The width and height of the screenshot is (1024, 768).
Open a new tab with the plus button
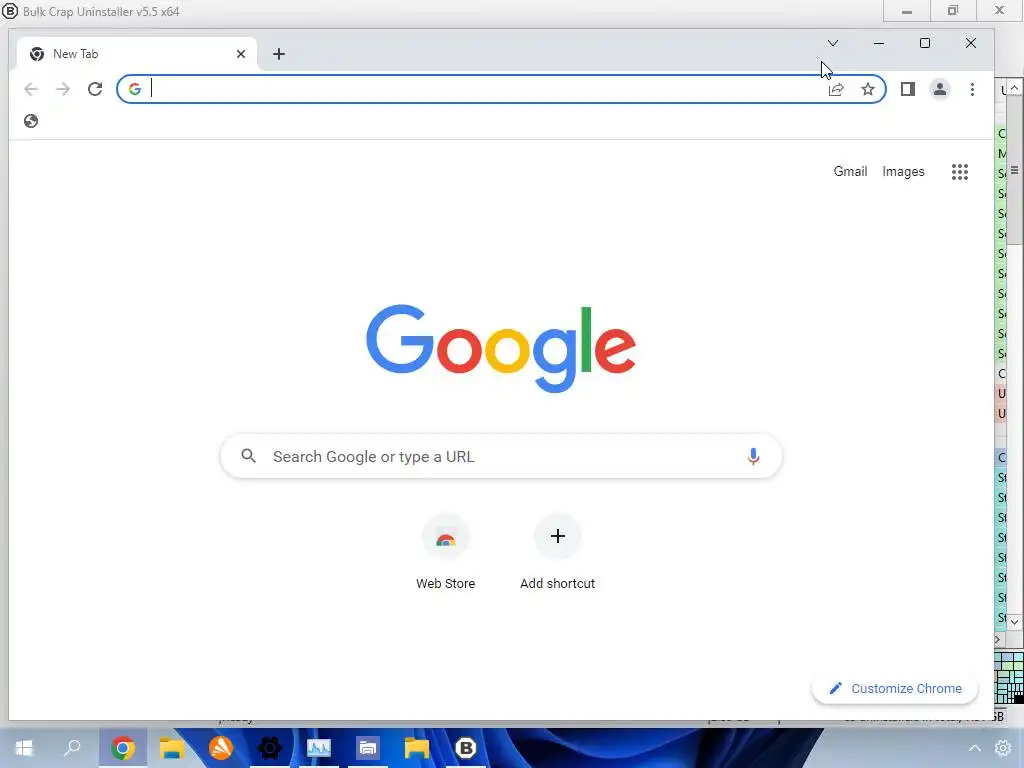click(279, 54)
